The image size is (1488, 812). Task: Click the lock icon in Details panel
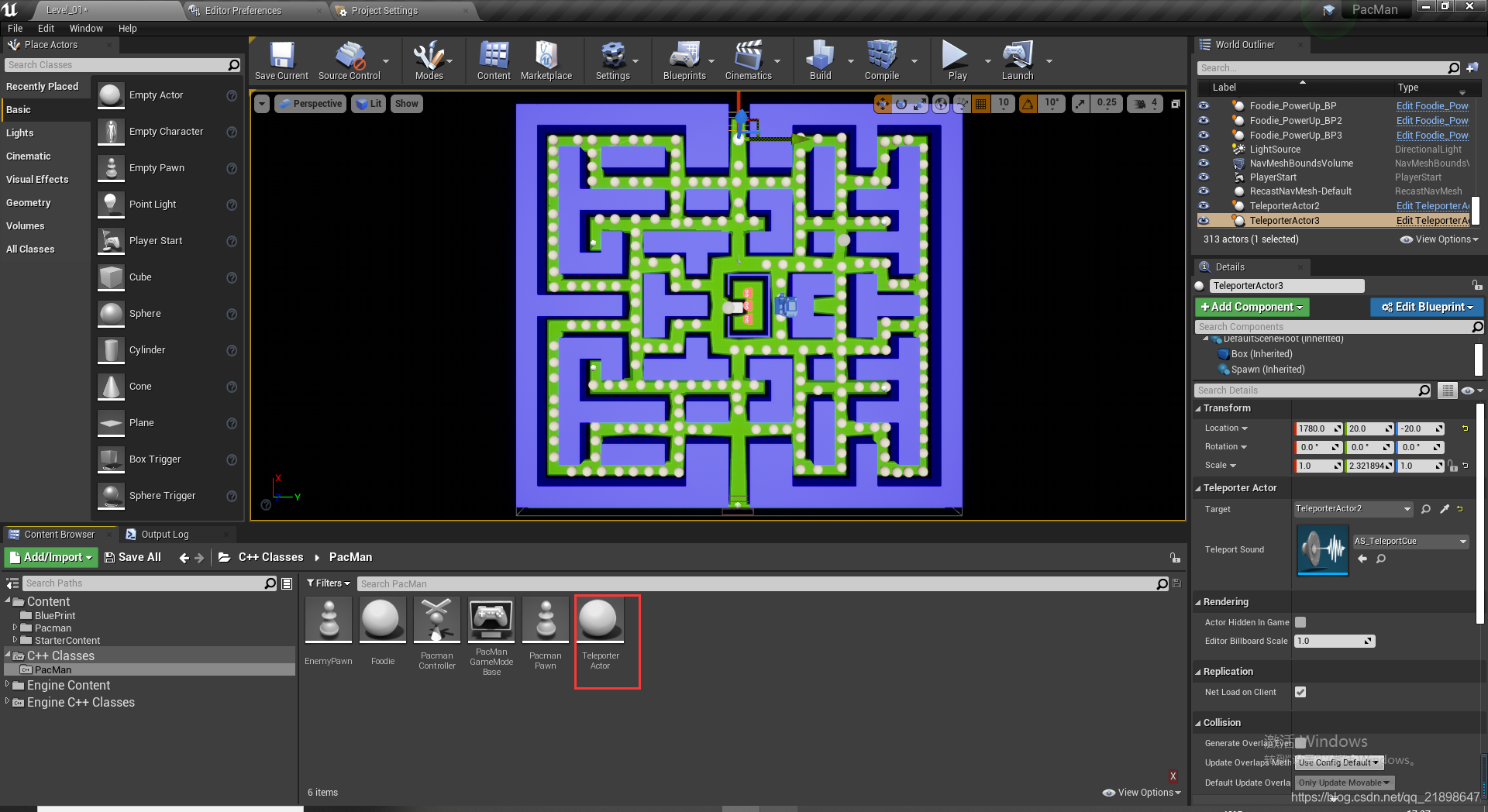pos(1477,285)
